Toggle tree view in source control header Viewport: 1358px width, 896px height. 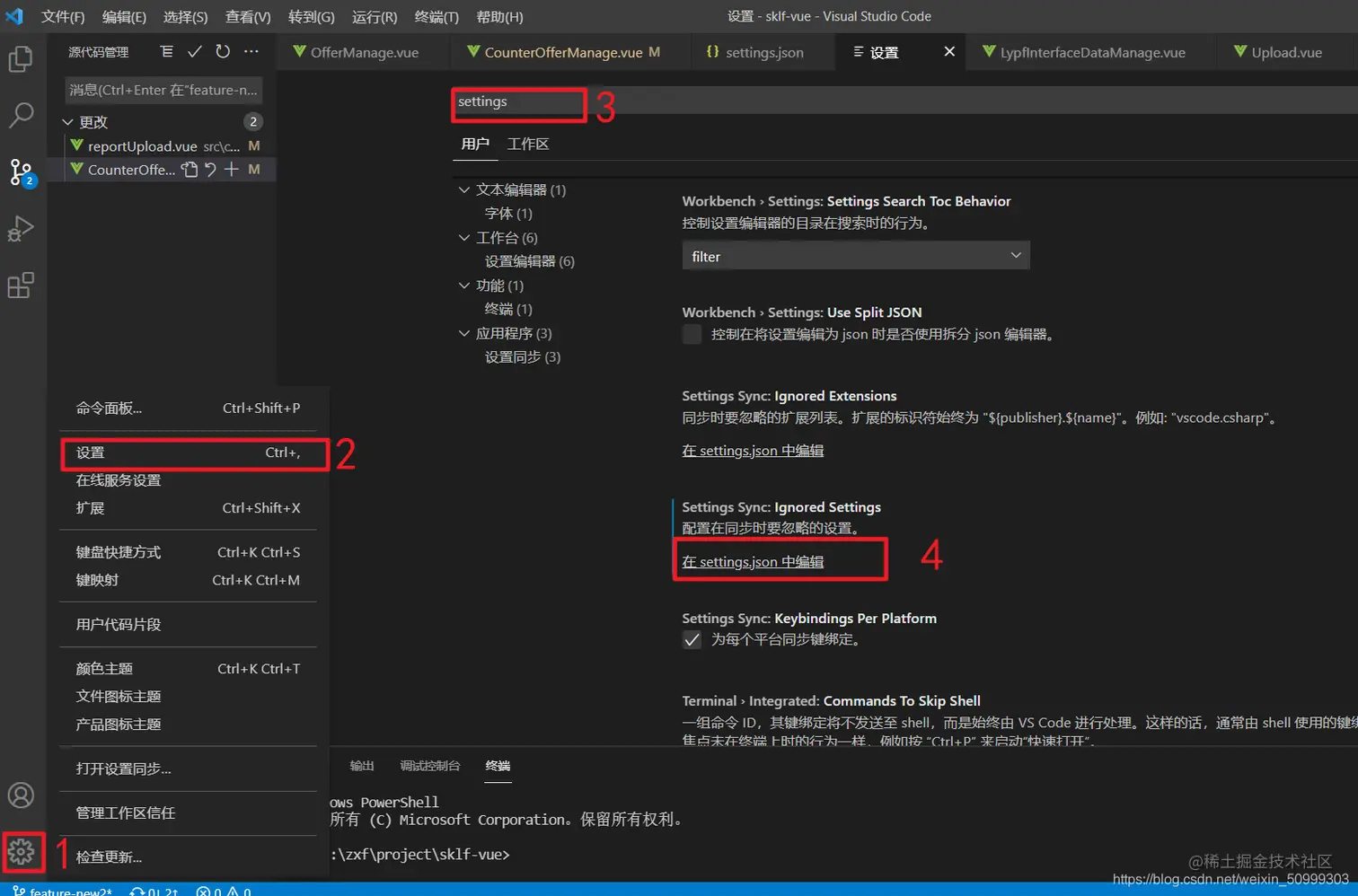click(166, 52)
